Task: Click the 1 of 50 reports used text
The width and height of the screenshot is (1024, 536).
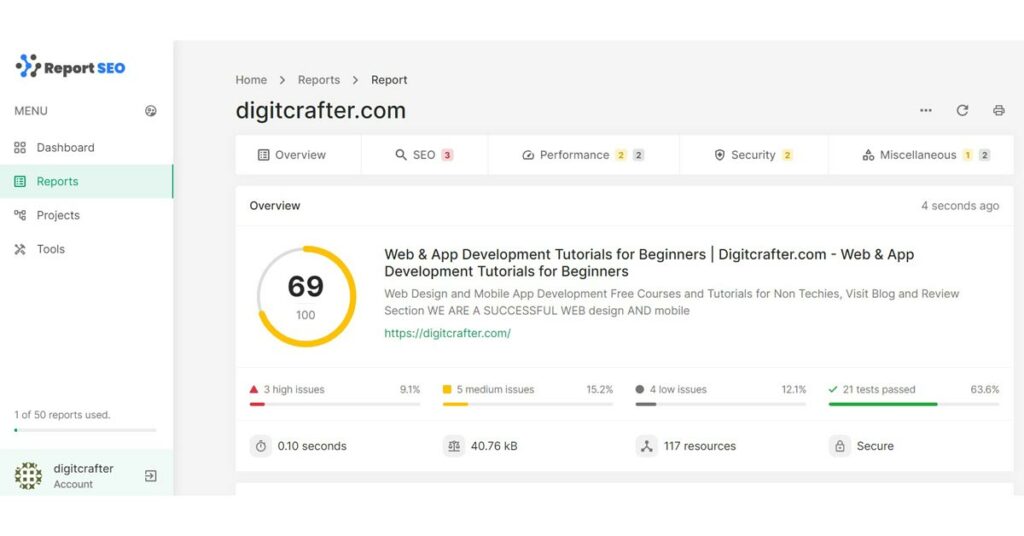Action: click(x=62, y=415)
